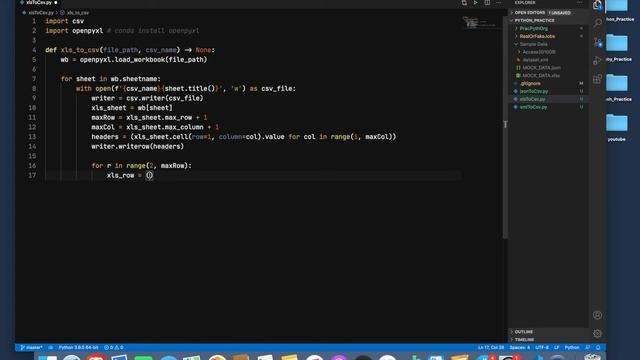Click the Ln 17, Col status entry
Viewport: 640px width, 360px height.
(x=491, y=347)
